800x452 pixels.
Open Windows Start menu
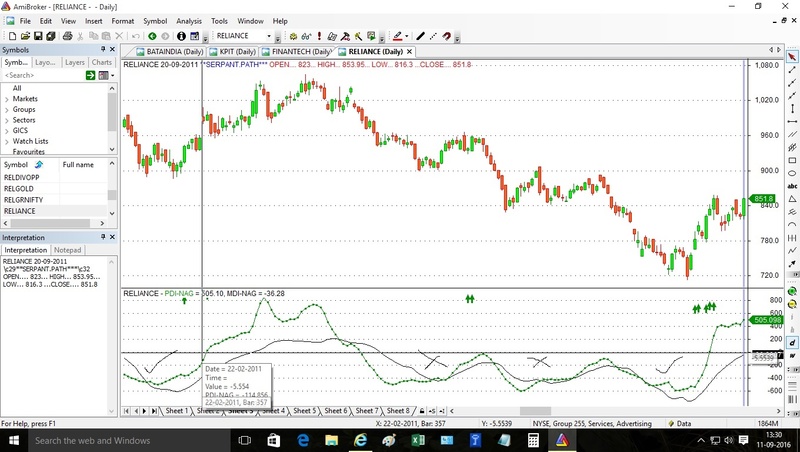coord(13,440)
